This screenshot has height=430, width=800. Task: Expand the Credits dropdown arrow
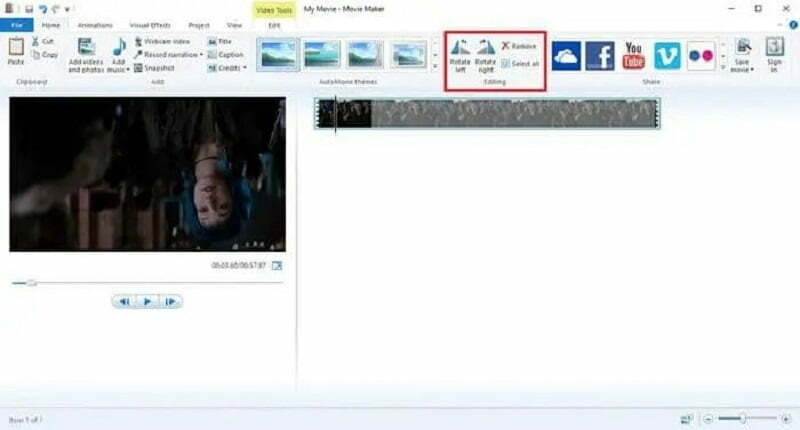pos(245,68)
